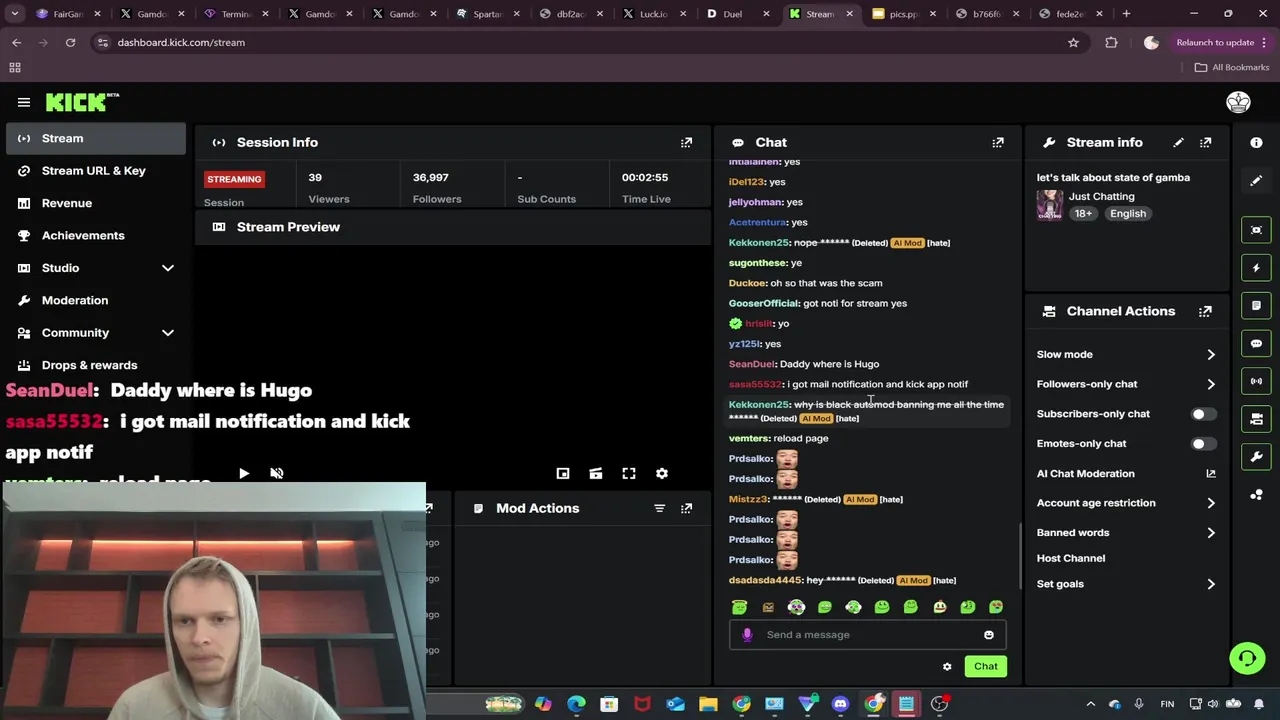The width and height of the screenshot is (1280, 720).
Task: Pop out the Mod Actions panel
Action: point(686,508)
